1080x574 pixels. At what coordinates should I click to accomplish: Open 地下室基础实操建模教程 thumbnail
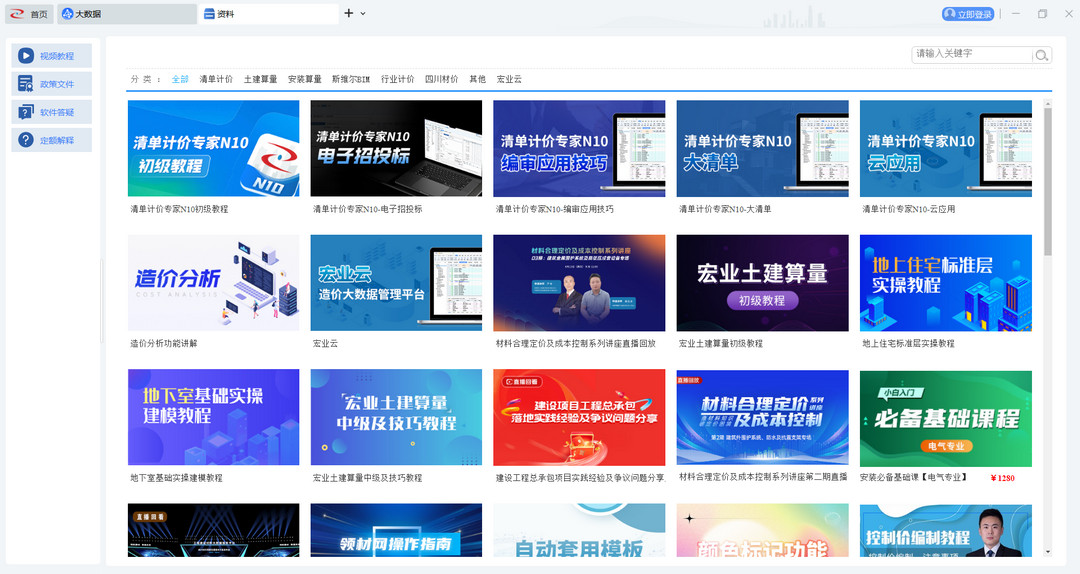[214, 417]
